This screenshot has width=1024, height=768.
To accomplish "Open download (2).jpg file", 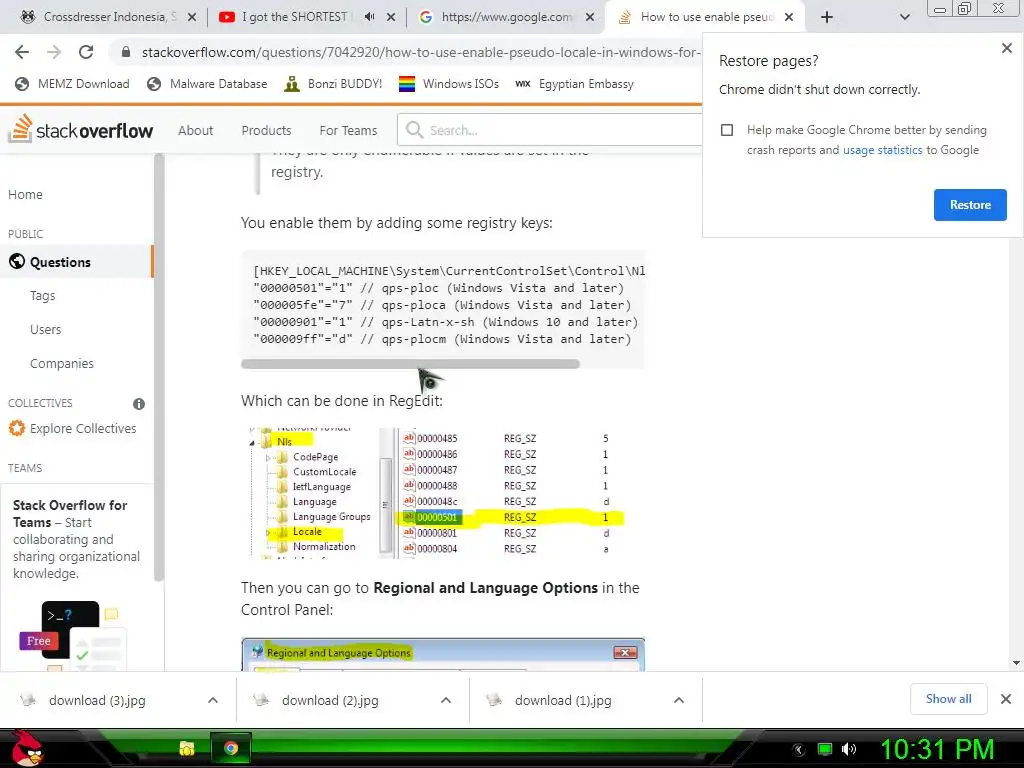I will 331,700.
